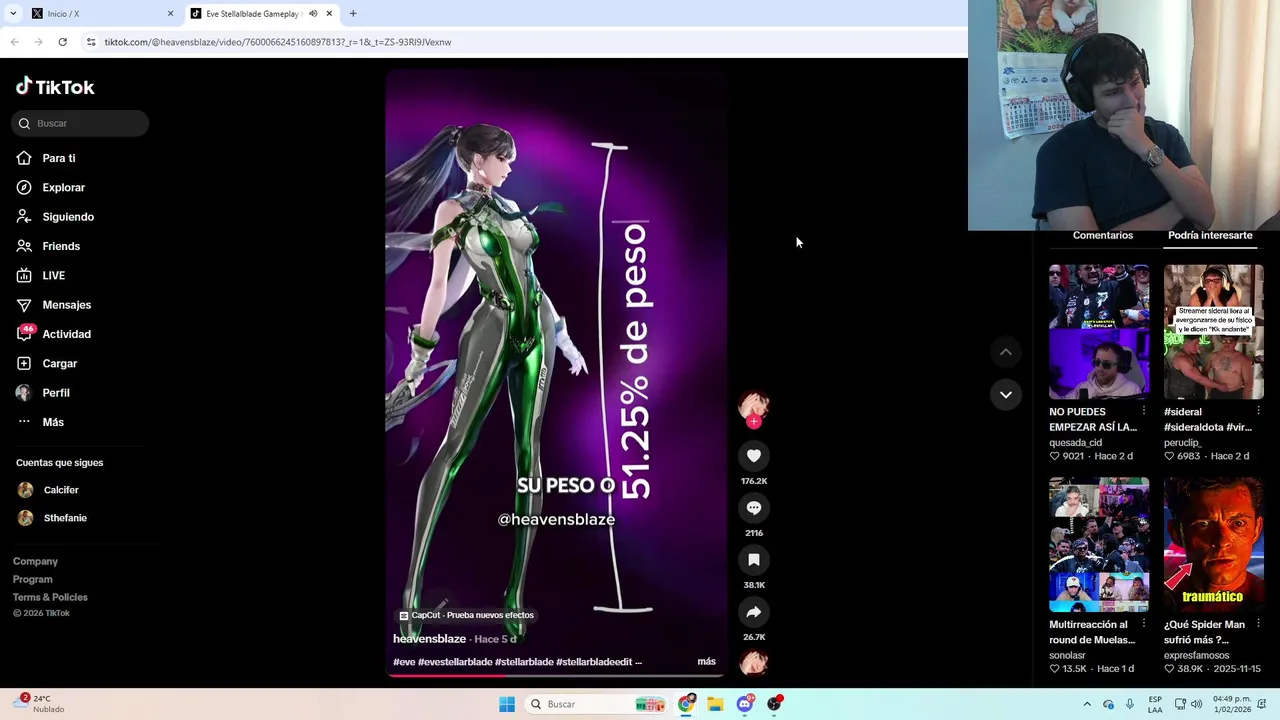Click the browser address bar URL
Viewport: 1280px width, 720px height.
[x=278, y=42]
